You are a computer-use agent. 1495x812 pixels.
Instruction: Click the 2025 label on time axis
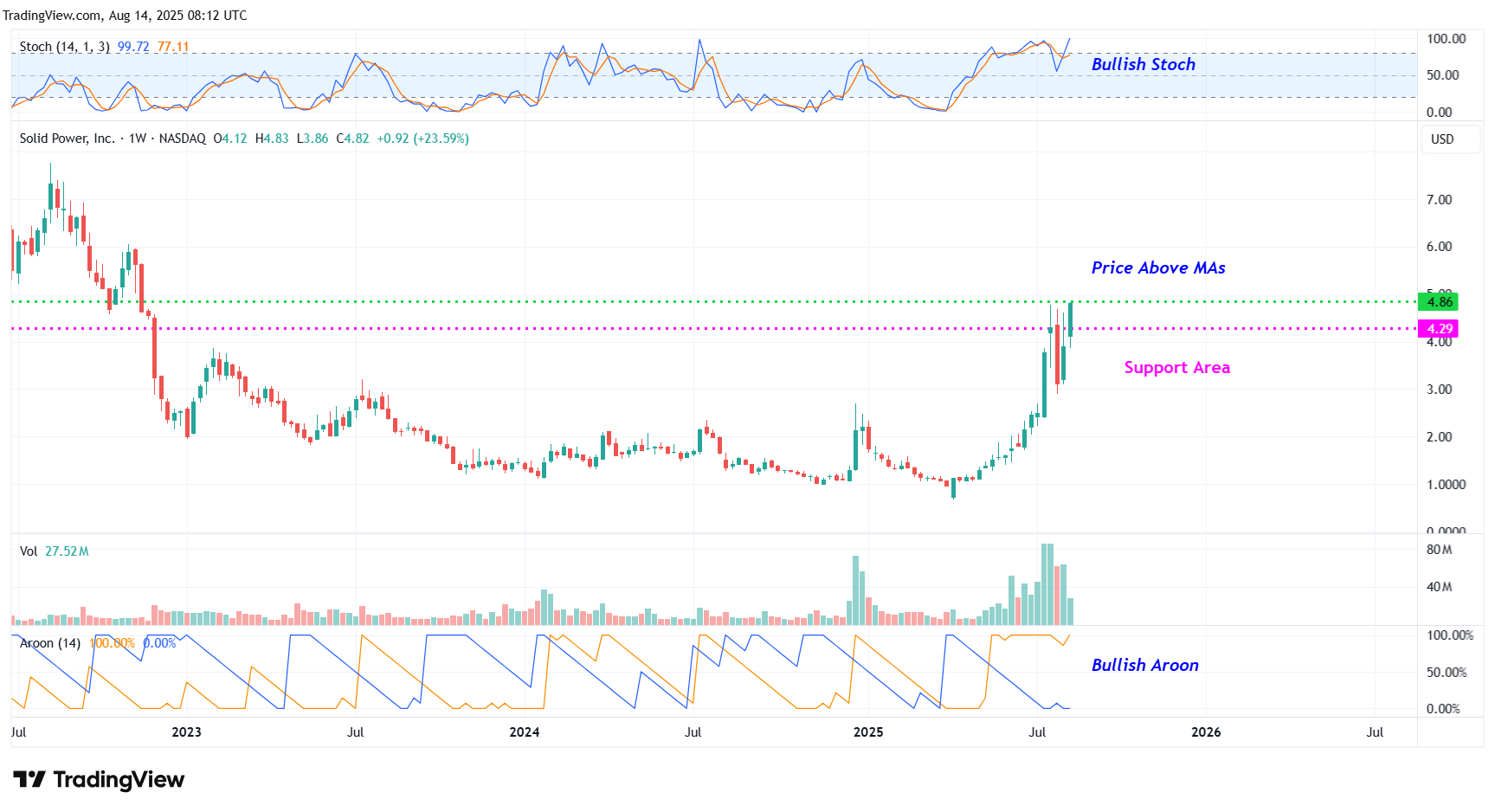coord(868,732)
